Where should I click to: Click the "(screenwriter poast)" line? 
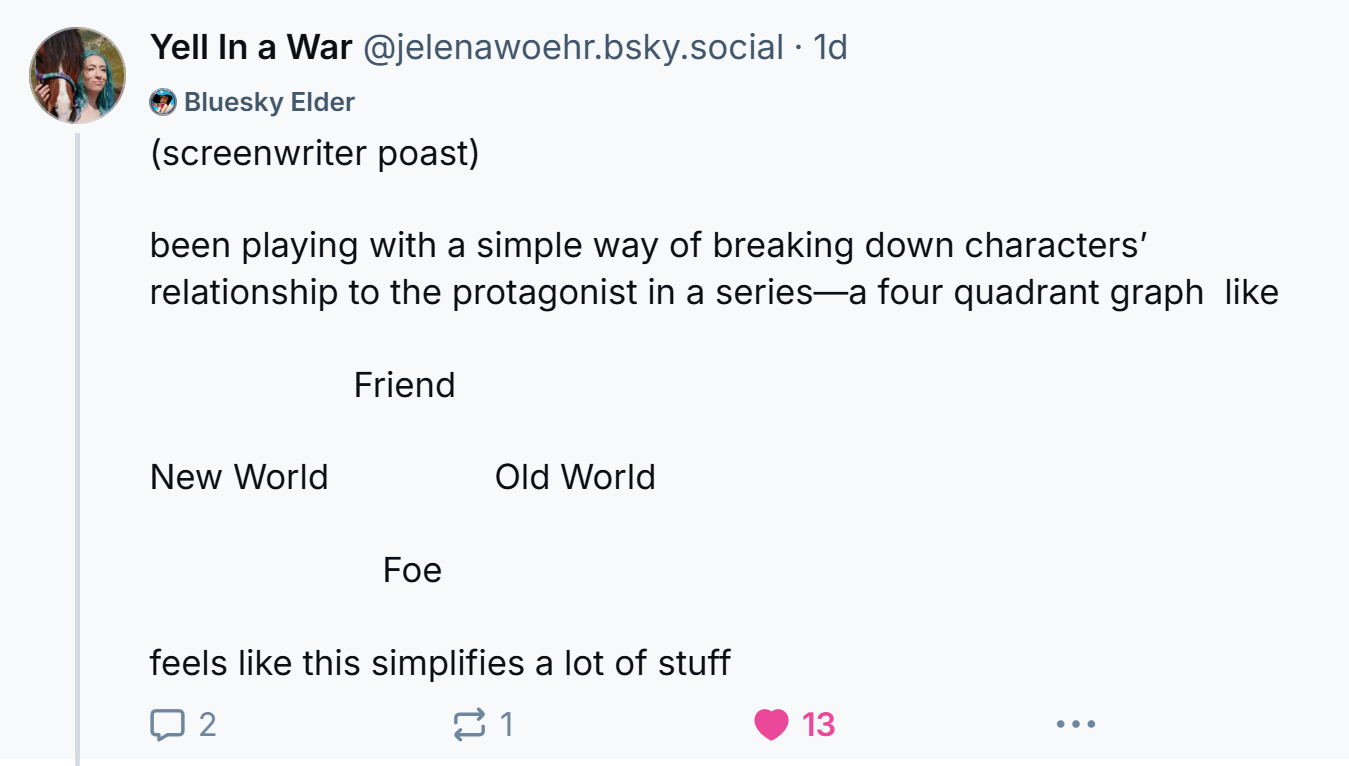pos(314,154)
